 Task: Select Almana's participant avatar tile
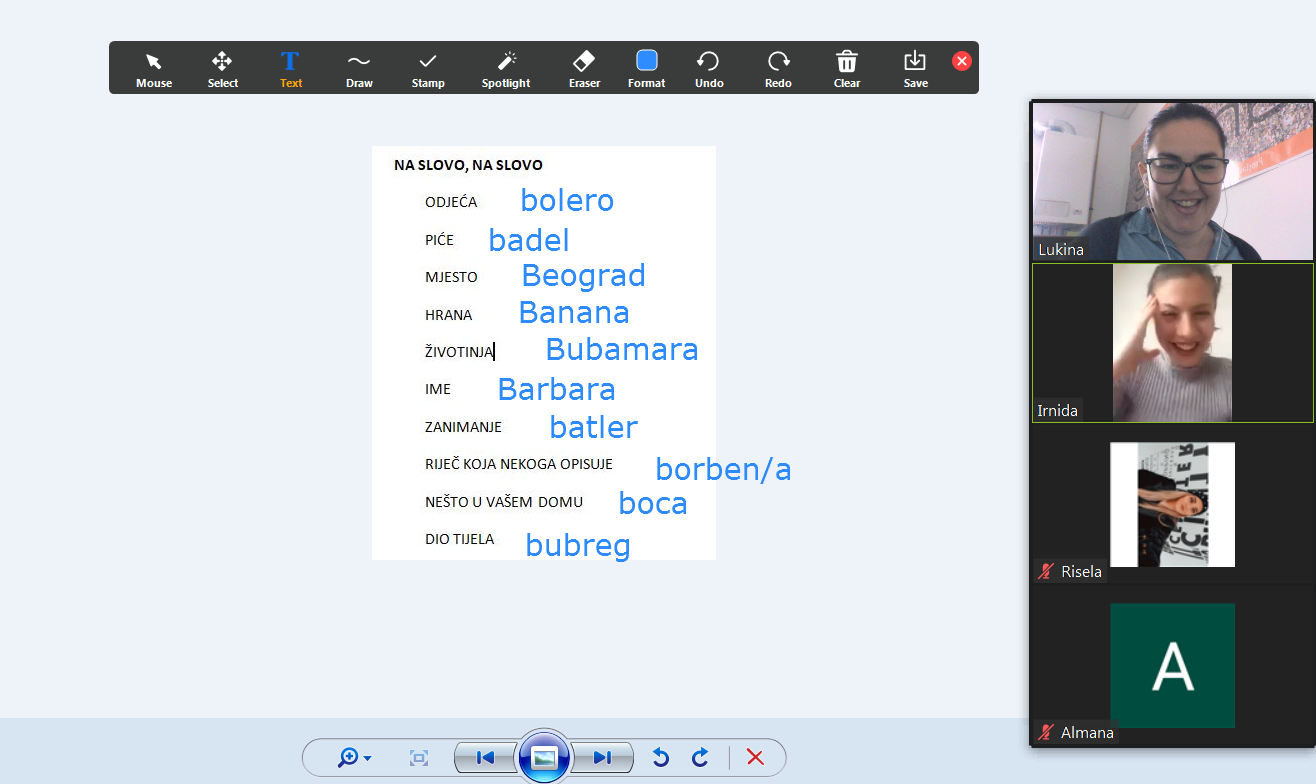click(x=1173, y=665)
